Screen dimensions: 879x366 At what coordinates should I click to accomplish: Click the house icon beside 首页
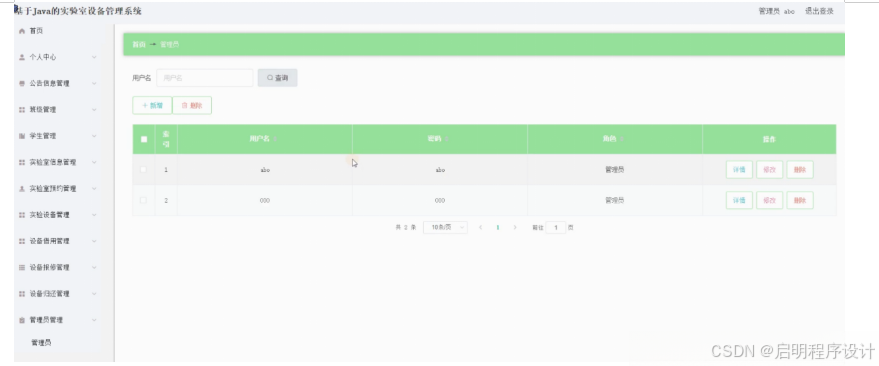[22, 31]
